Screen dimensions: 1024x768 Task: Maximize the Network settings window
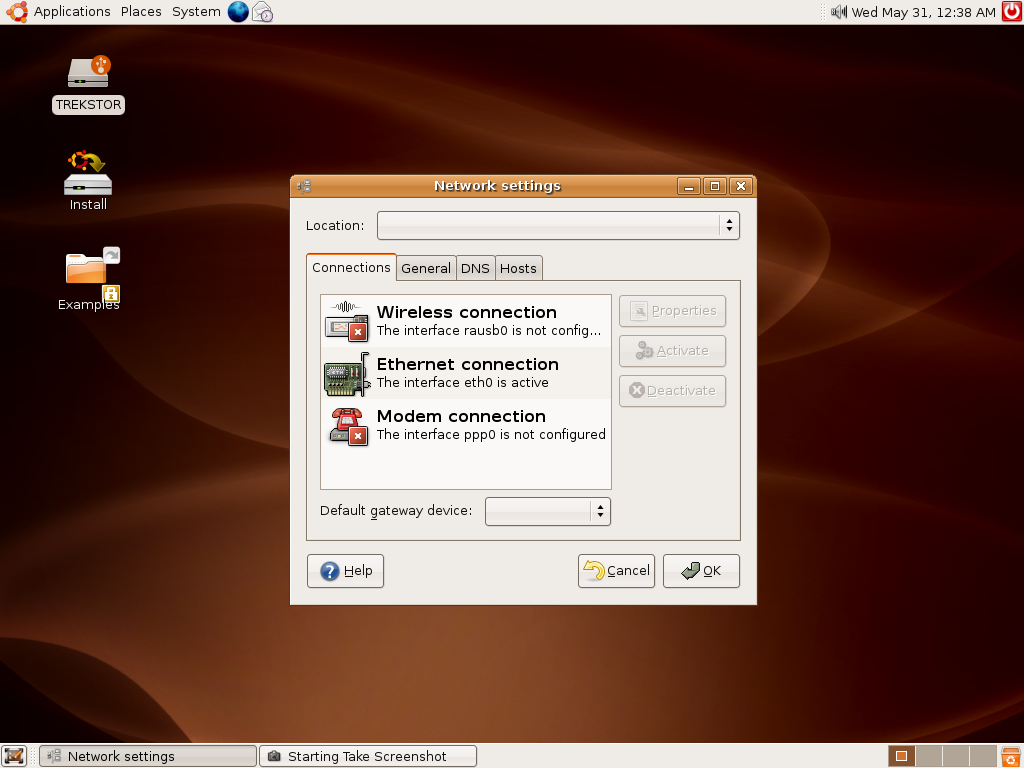tap(714, 186)
